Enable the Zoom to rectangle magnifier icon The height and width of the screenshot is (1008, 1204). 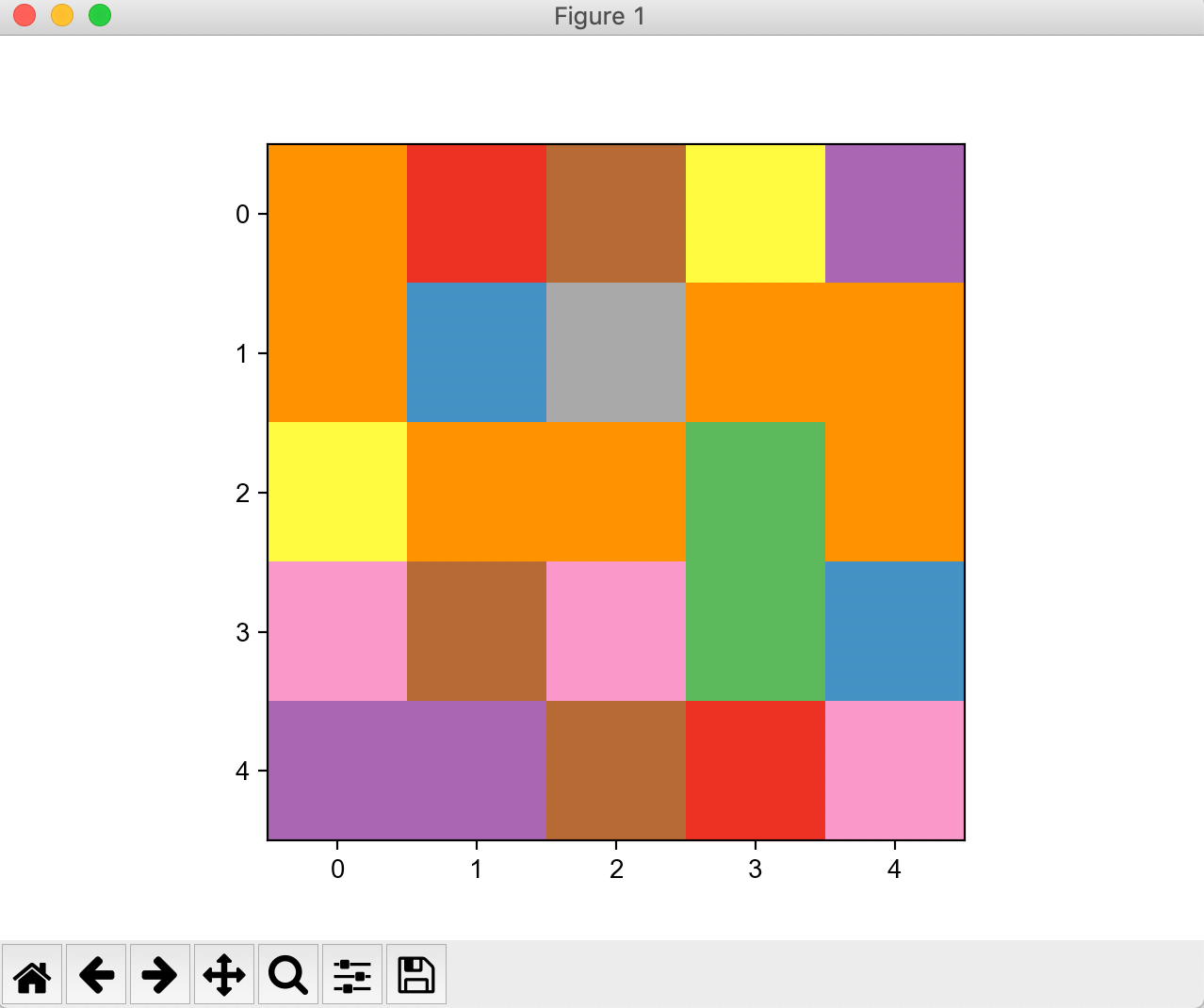287,974
